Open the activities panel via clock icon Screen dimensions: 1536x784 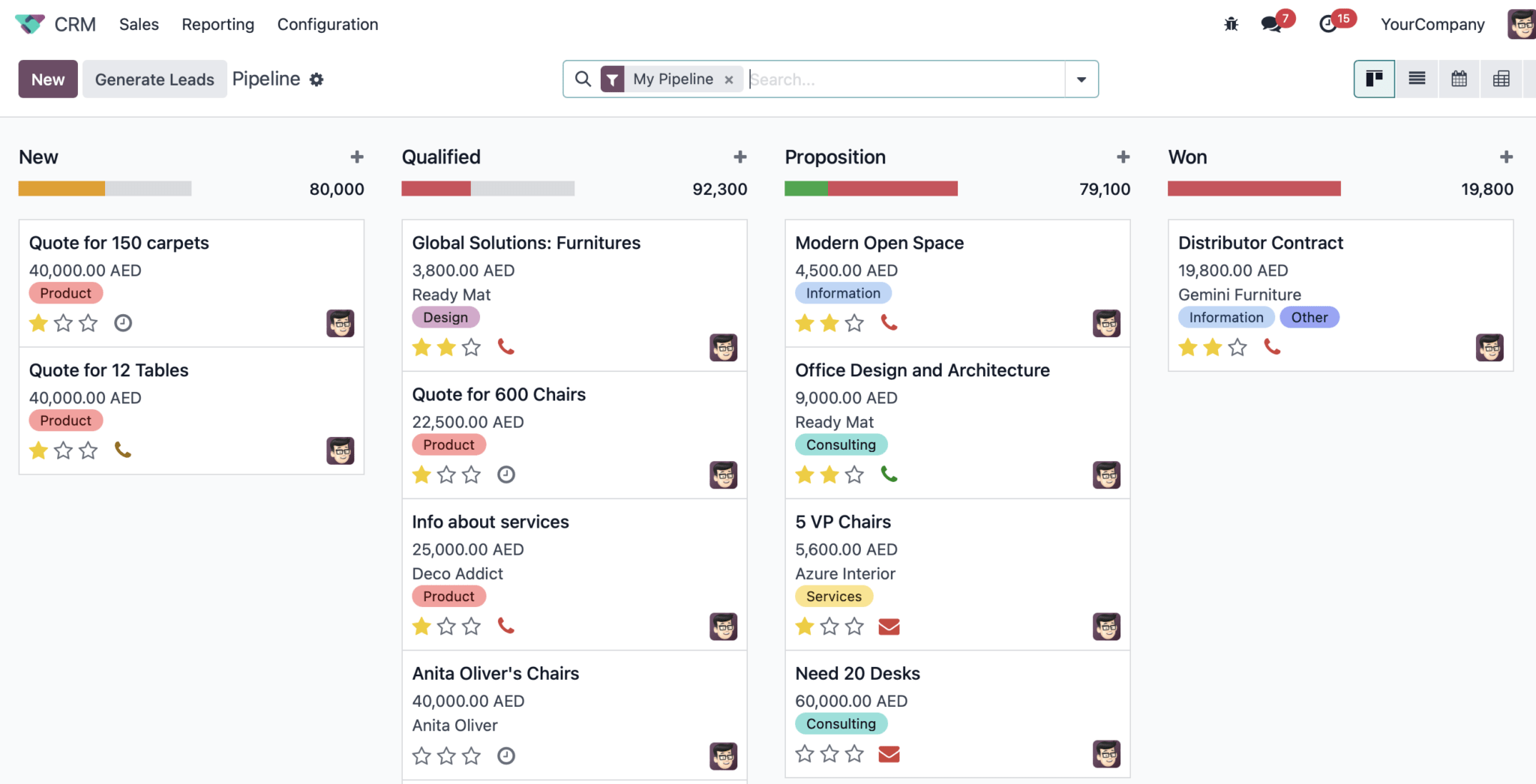1327,22
